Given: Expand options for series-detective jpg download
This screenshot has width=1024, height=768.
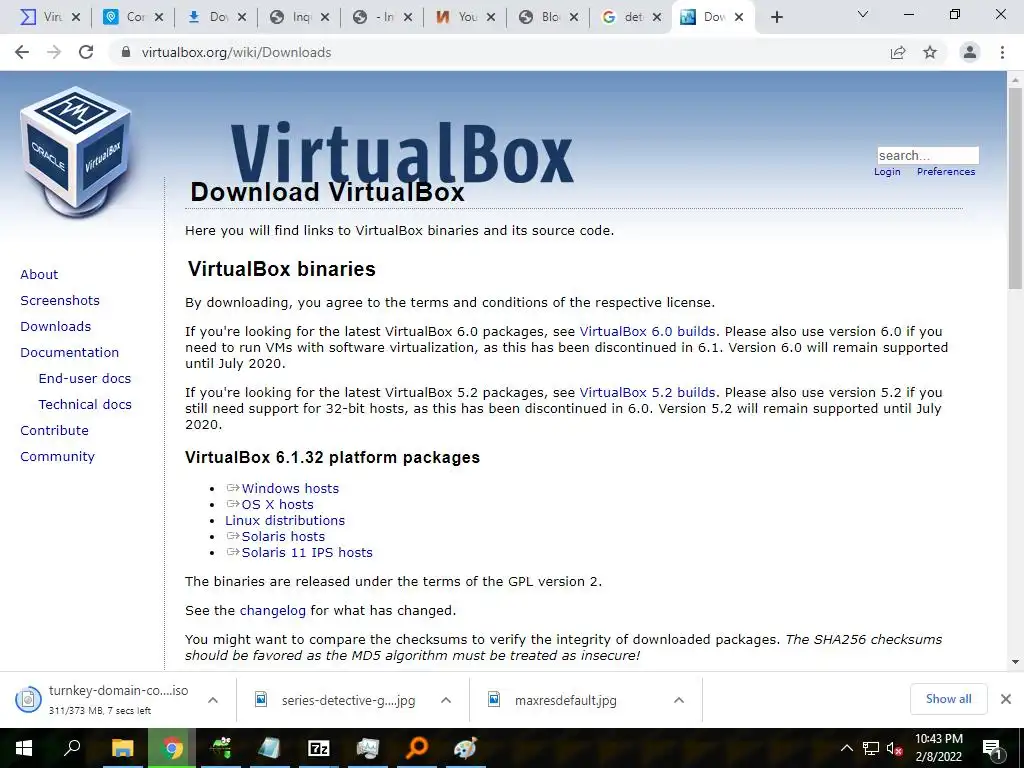Looking at the screenshot, I should [446, 700].
